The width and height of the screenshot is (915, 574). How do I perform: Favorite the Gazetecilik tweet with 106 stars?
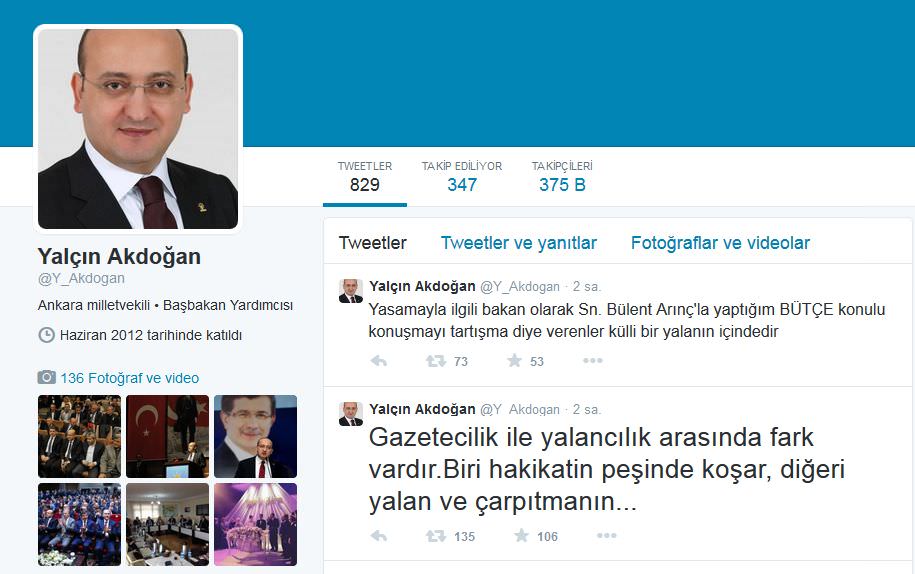[x=521, y=535]
